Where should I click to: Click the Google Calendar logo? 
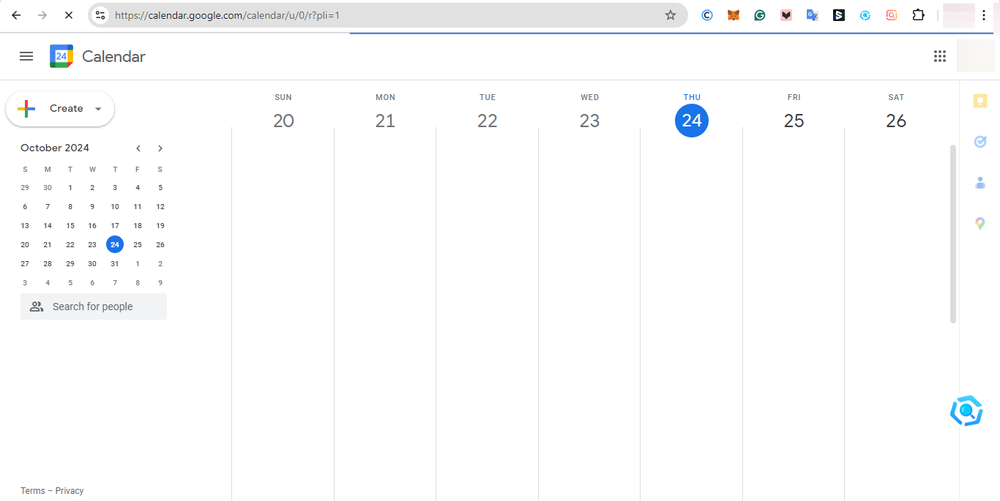[x=61, y=56]
